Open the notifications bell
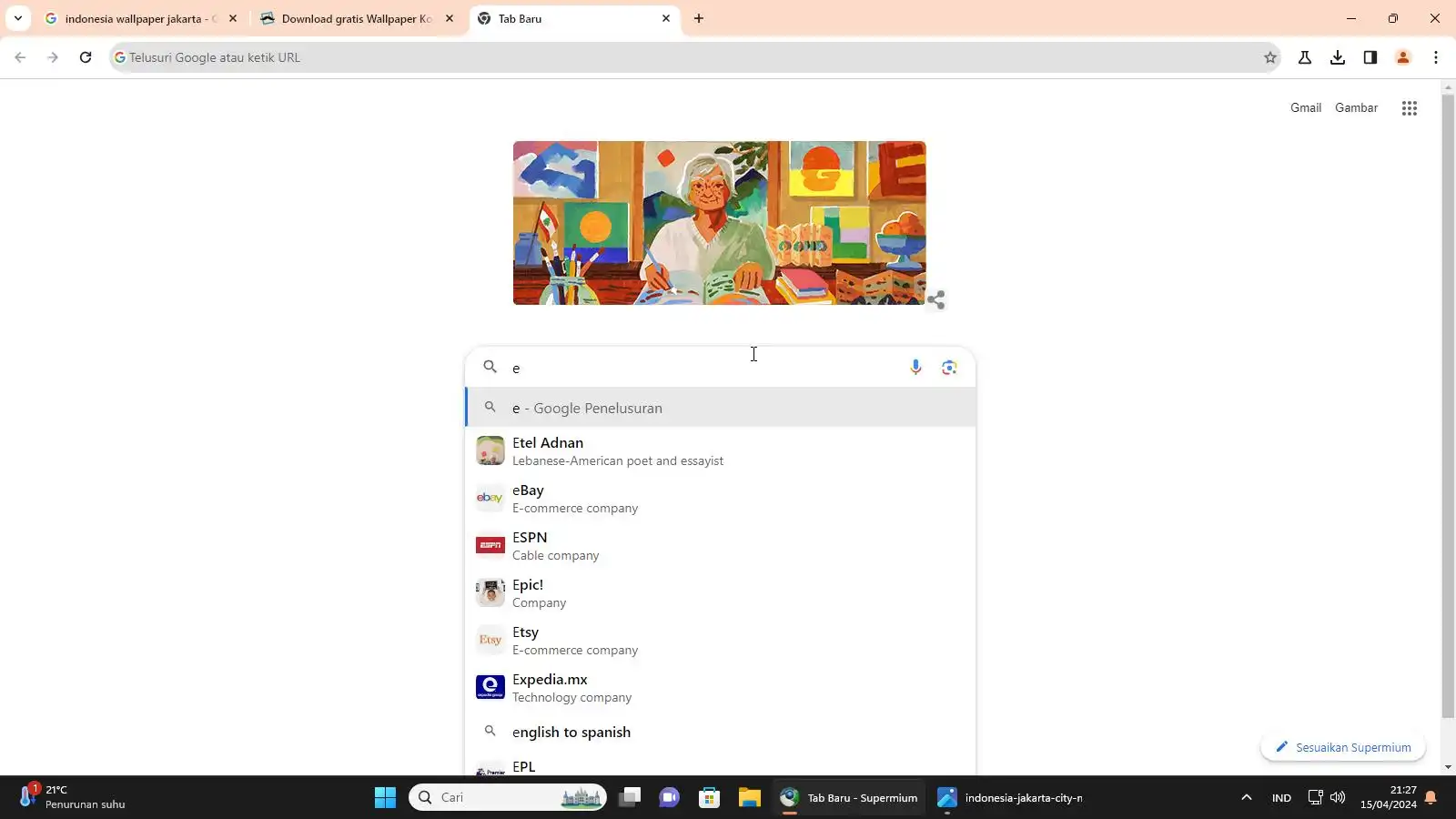This screenshot has height=819, width=1456. [1431, 797]
